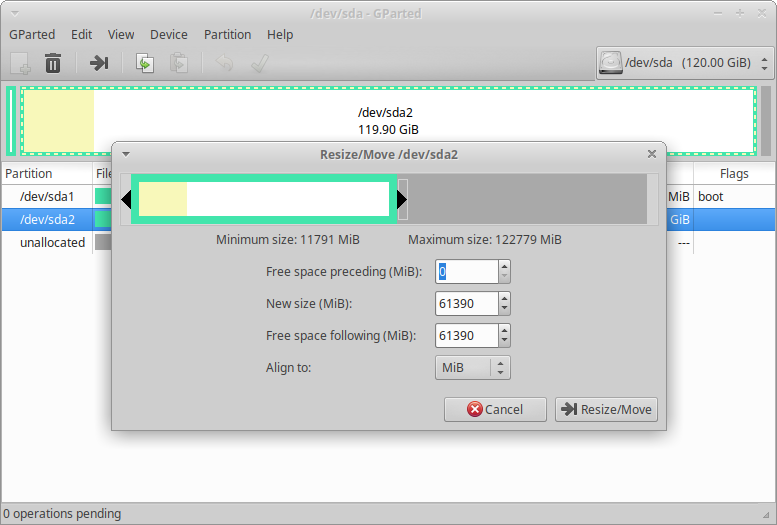Image resolution: width=777 pixels, height=525 pixels.
Task: Decrease New size value
Action: click(504, 309)
